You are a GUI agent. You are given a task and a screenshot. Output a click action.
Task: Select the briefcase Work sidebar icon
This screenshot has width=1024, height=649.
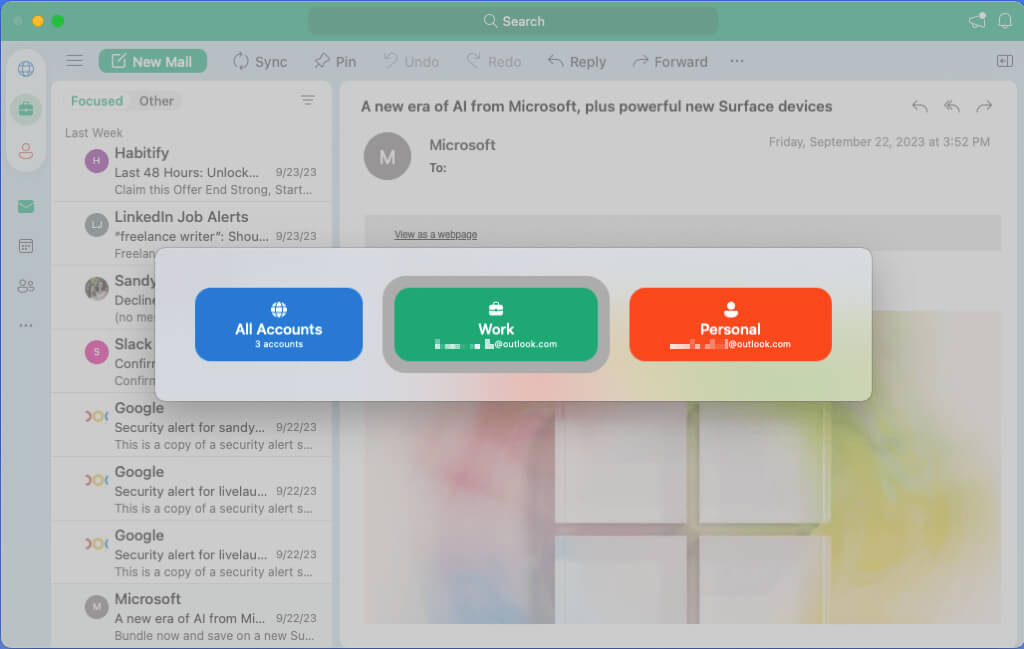(26, 109)
